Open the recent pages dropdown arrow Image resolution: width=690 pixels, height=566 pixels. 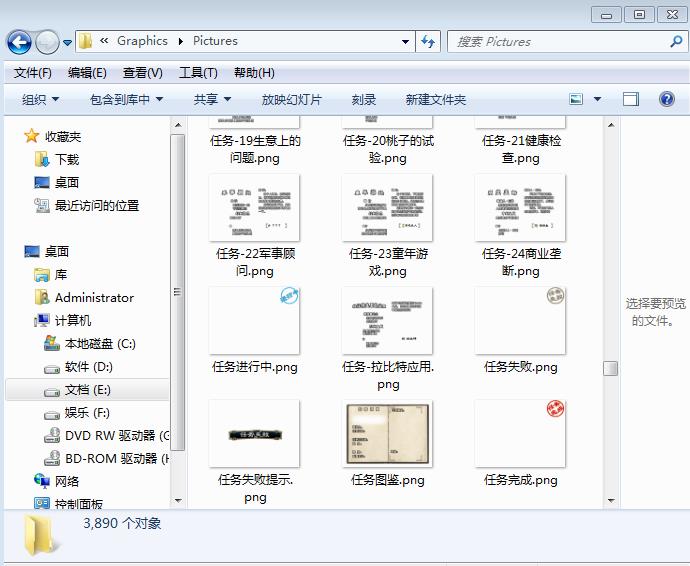[67, 43]
